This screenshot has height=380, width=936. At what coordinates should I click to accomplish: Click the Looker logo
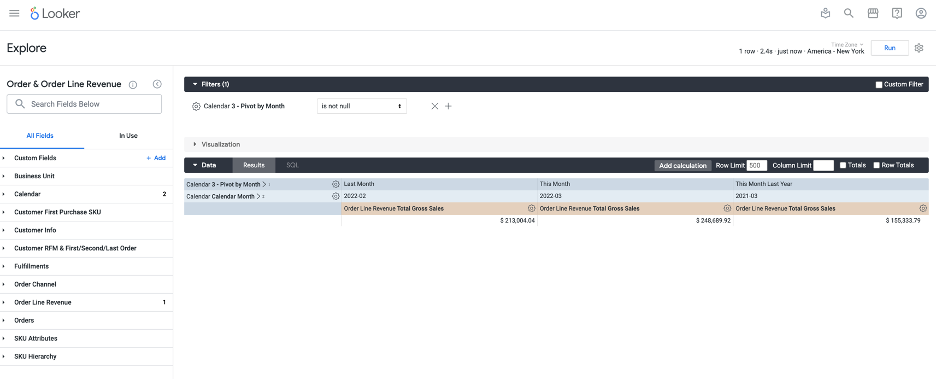click(56, 13)
